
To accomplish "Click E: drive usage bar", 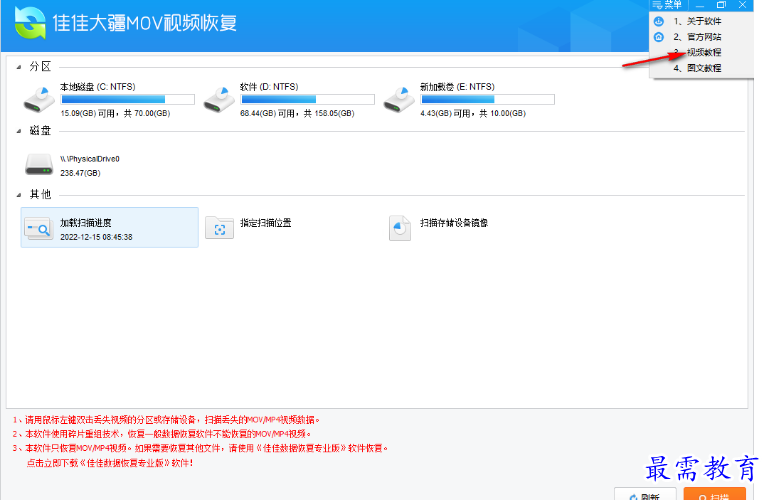I will click(x=488, y=99).
